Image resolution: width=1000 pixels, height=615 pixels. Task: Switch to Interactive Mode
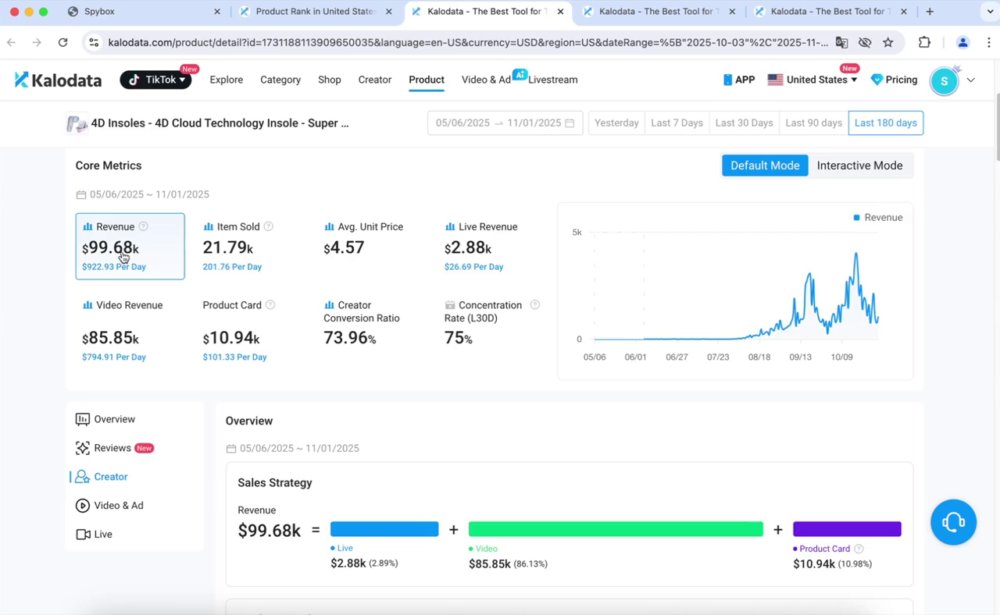coord(859,166)
